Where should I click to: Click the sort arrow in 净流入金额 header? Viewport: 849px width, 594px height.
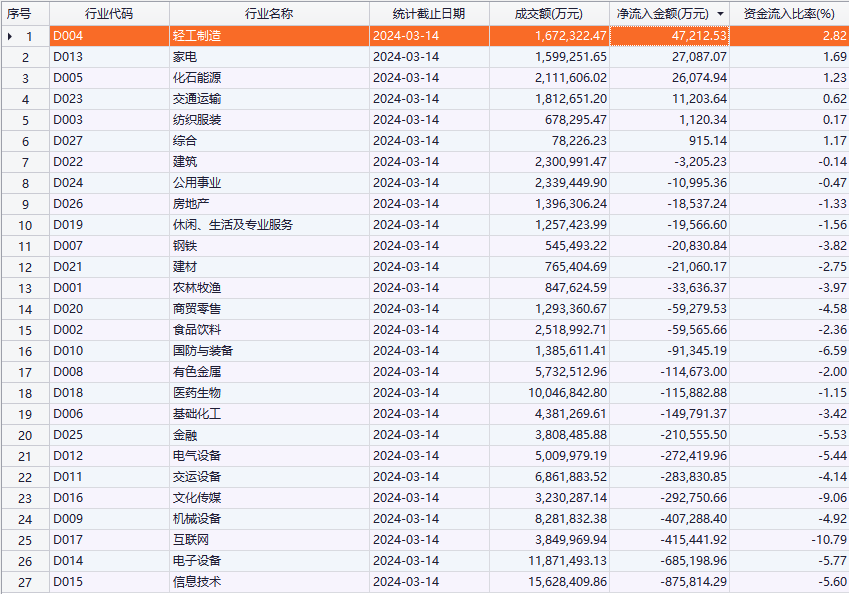(x=721, y=14)
